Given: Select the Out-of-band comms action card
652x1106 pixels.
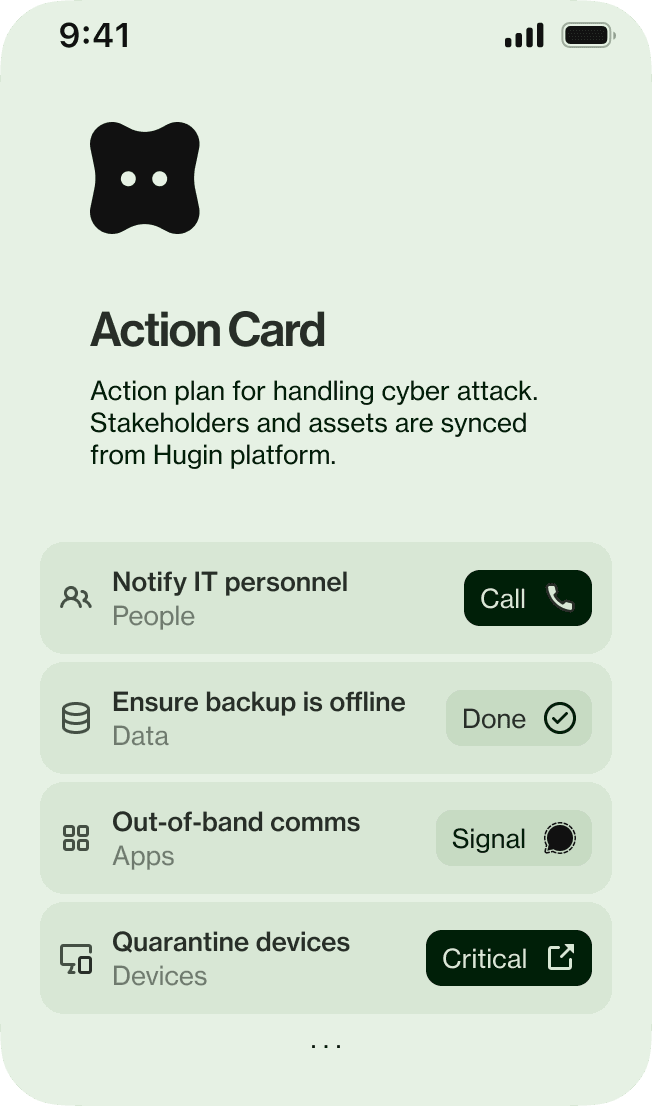Looking at the screenshot, I should (250, 838).
